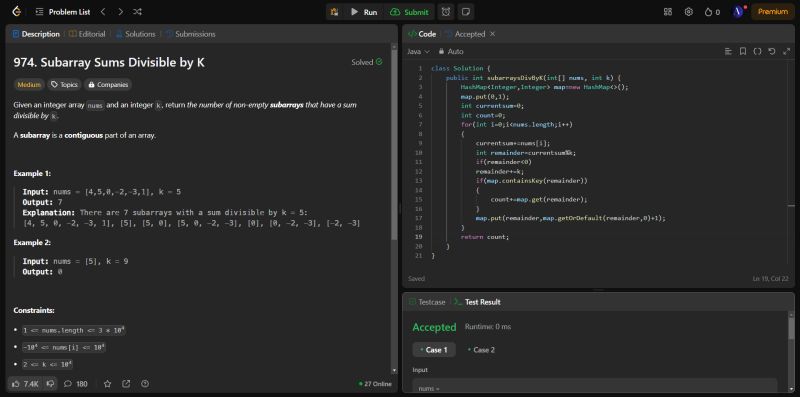This screenshot has width=800, height=397.
Task: Open the help question mark icon
Action: pos(145,384)
